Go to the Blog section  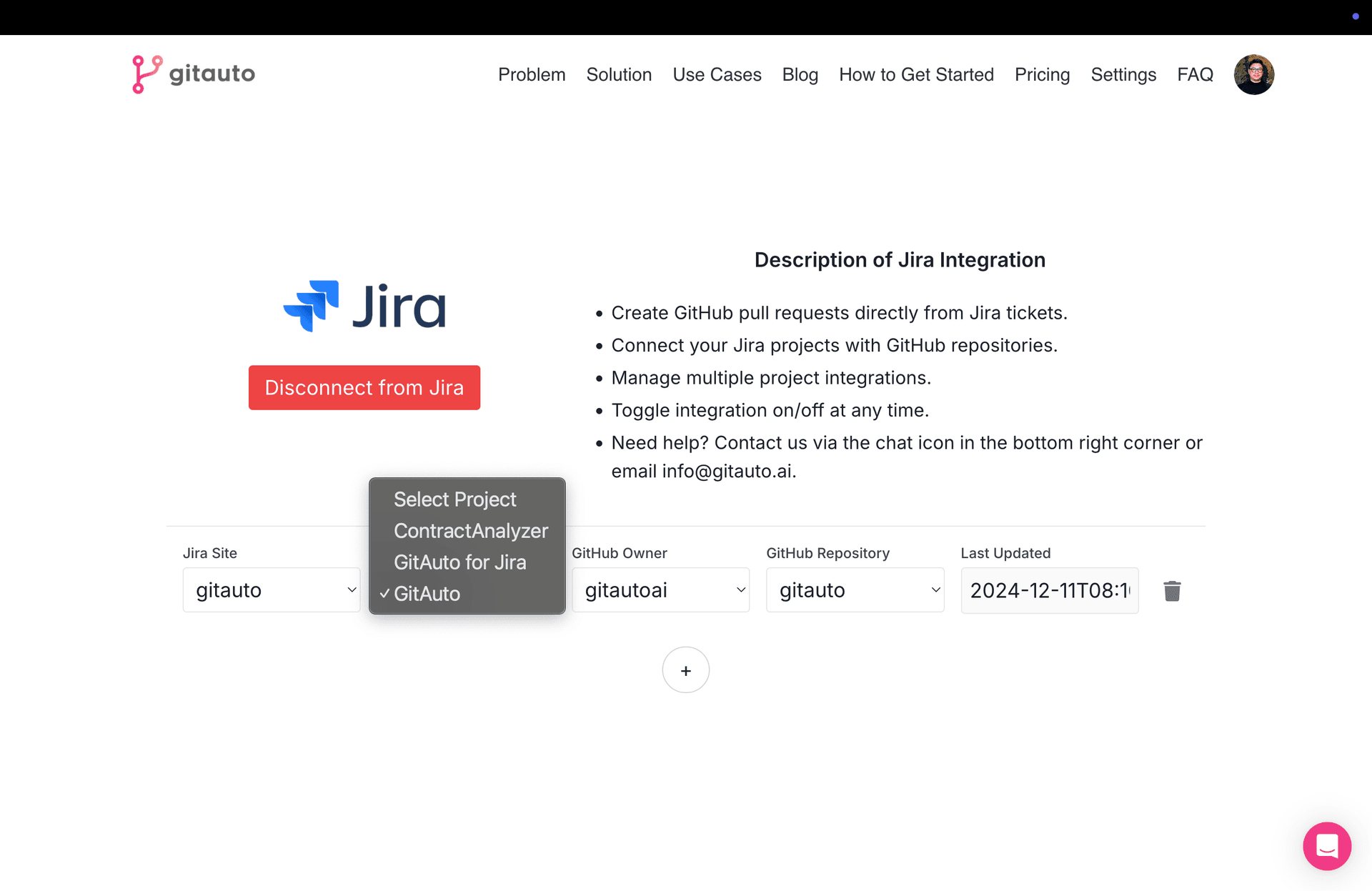click(800, 74)
